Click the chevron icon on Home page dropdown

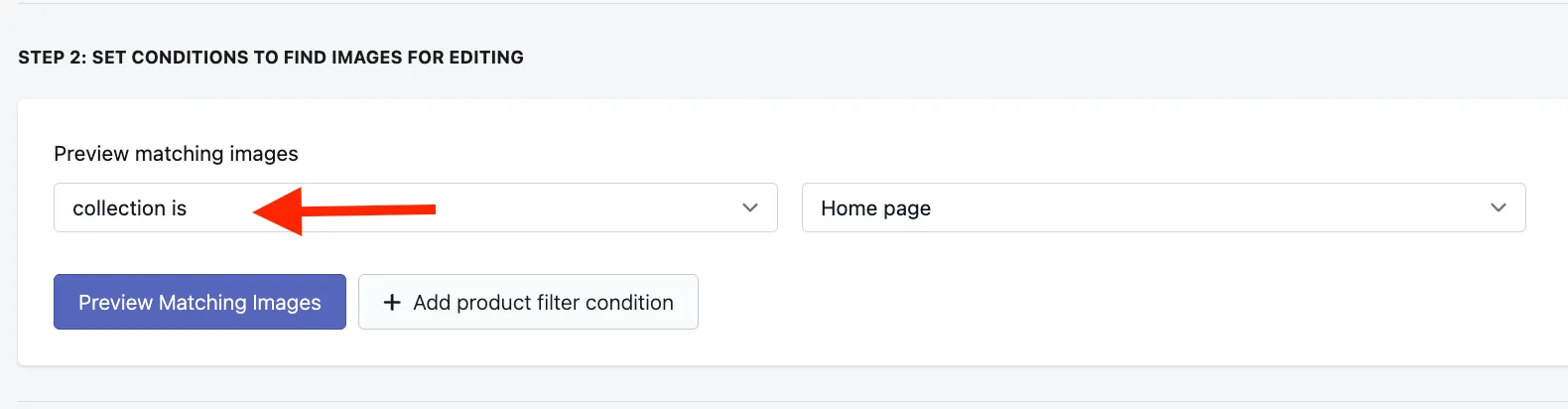1499,207
